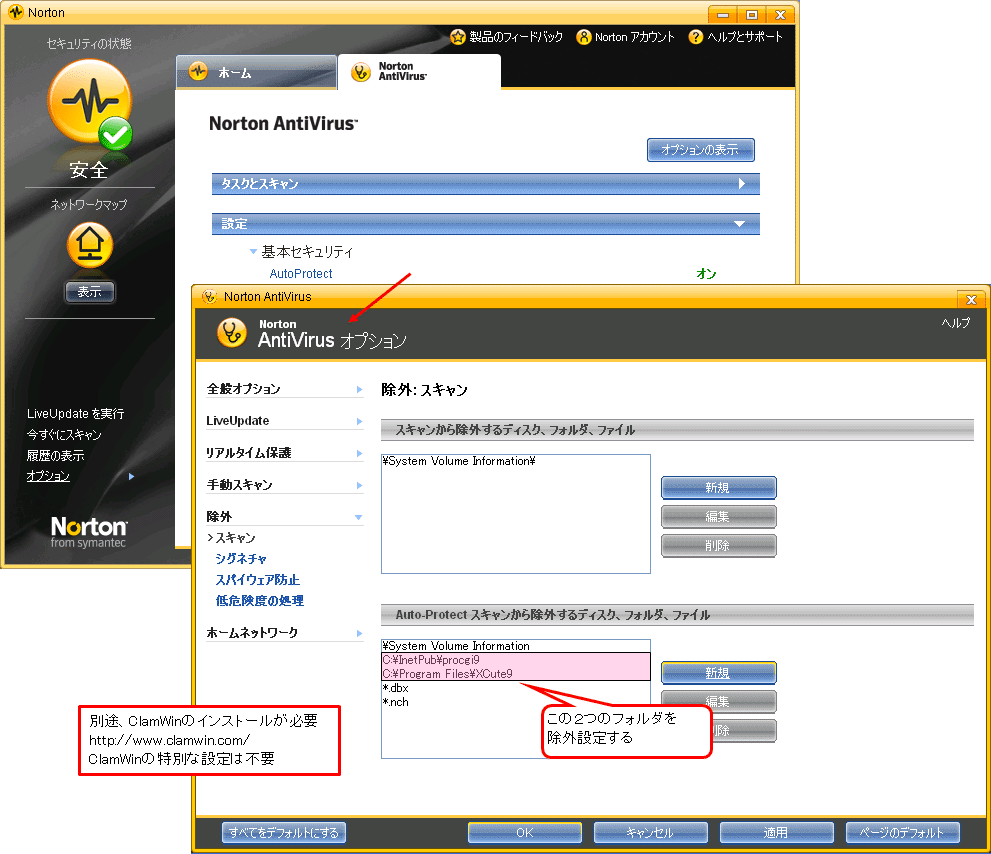Image resolution: width=991 pixels, height=854 pixels.
Task: Click the Help and Support question icon
Action: pyautogui.click(x=696, y=37)
